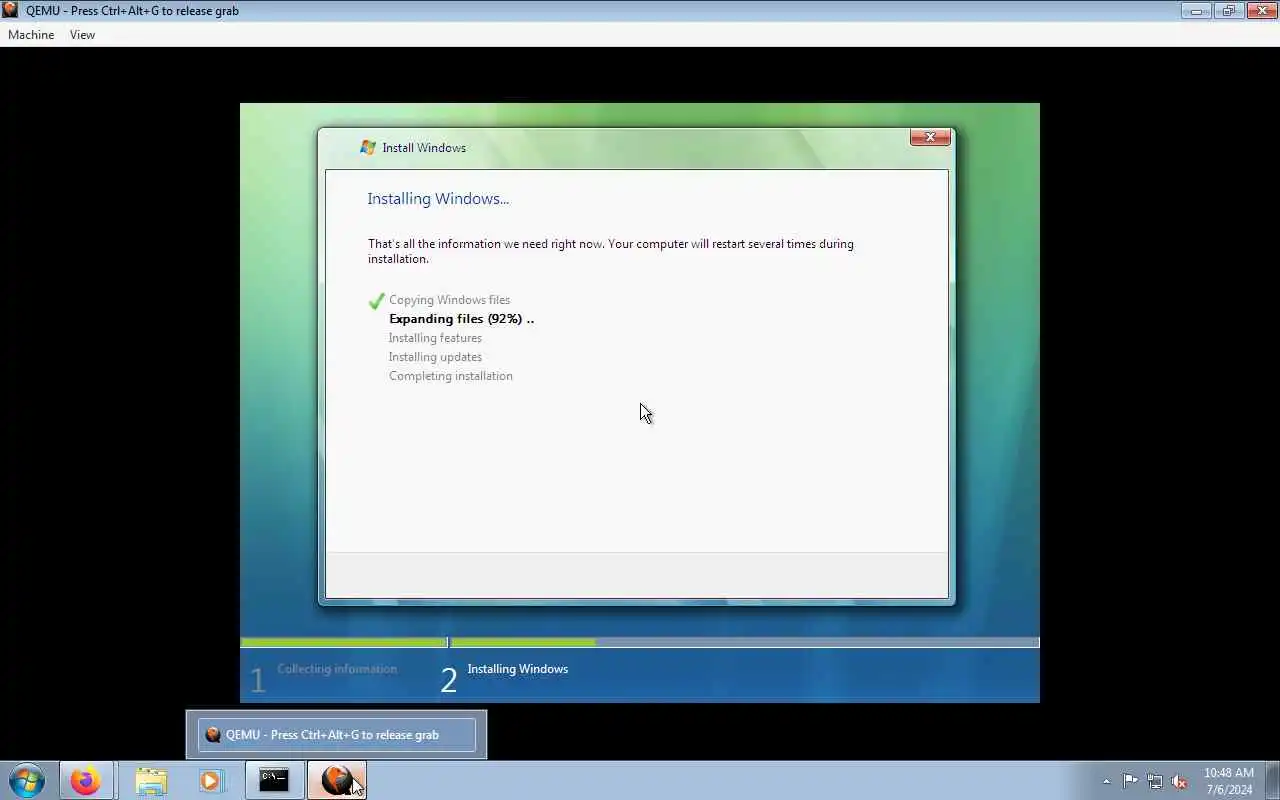Image resolution: width=1280 pixels, height=800 pixels.
Task: Open Windows Media Player from taskbar
Action: [x=210, y=780]
